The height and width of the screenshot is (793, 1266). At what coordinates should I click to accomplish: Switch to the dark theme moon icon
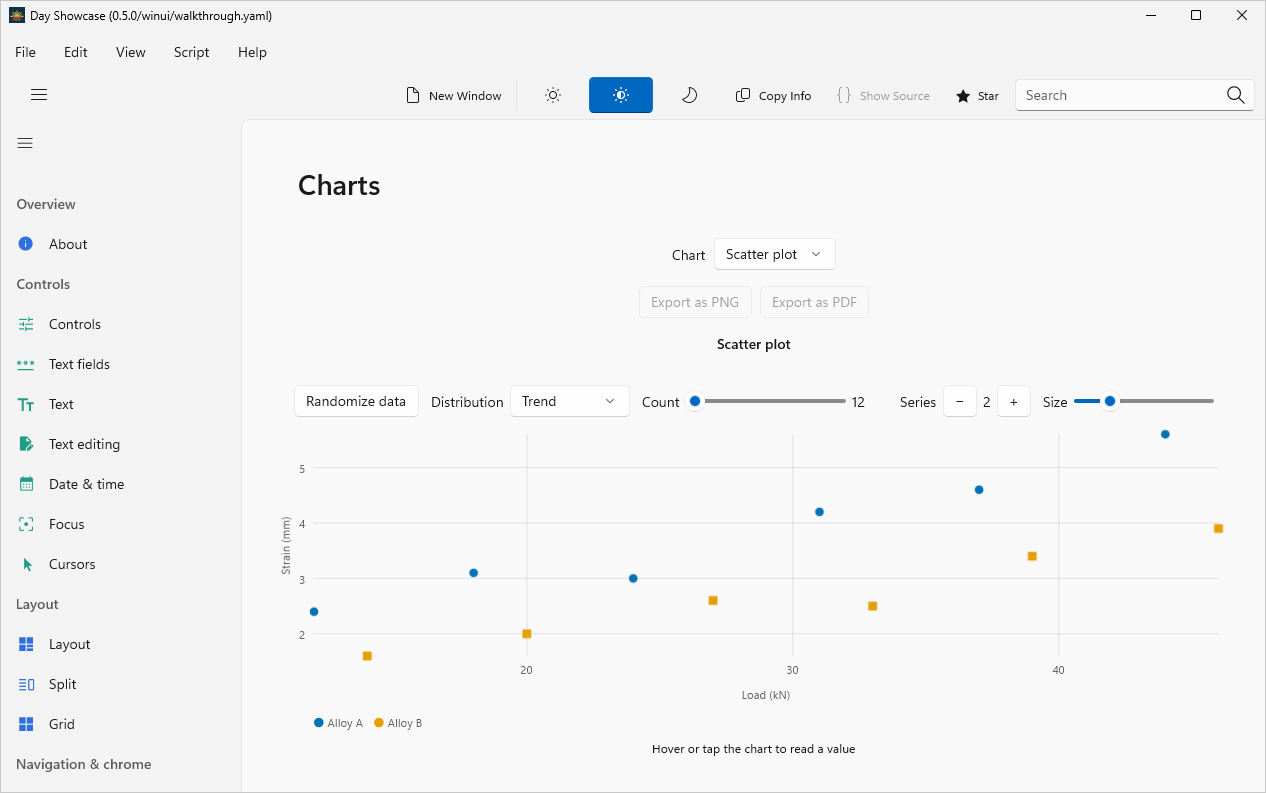[x=689, y=95]
